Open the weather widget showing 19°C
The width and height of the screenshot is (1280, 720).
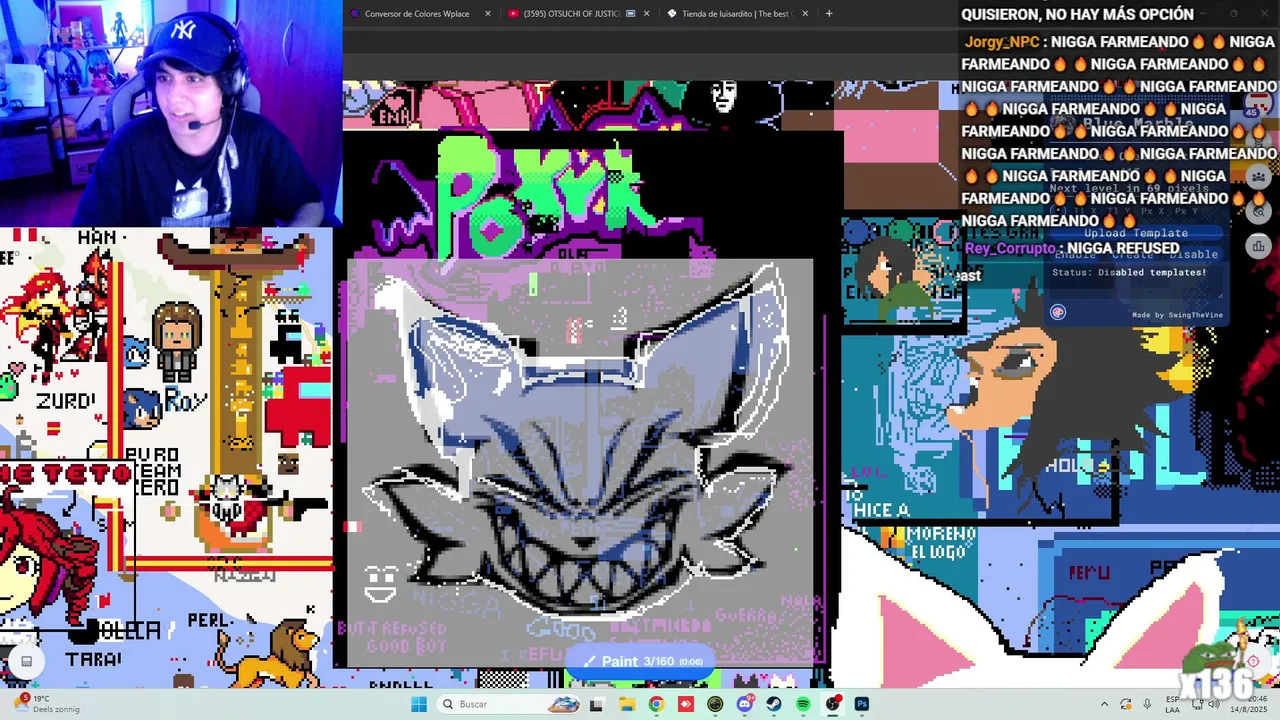(x=46, y=704)
